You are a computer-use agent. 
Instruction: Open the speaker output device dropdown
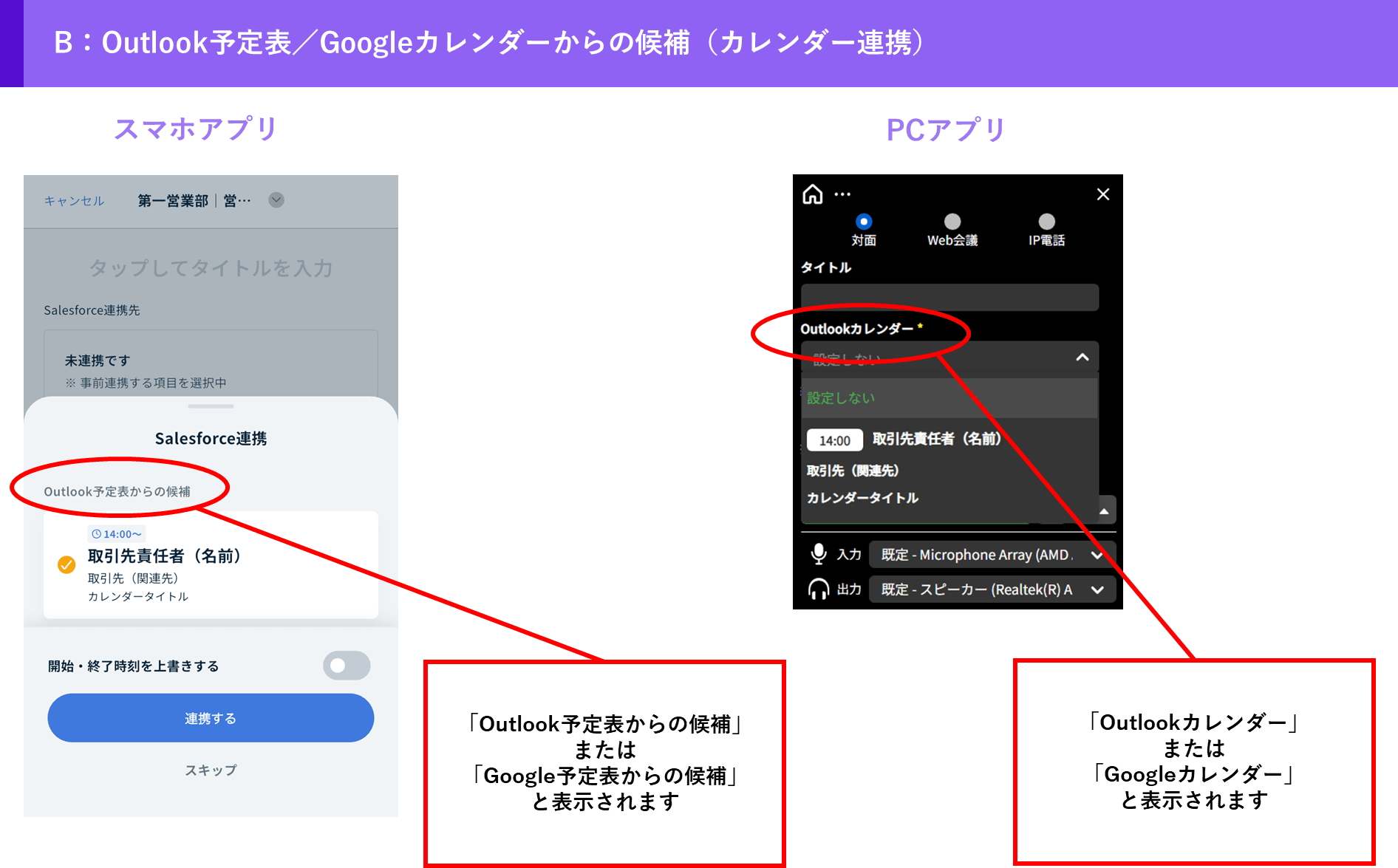tap(1097, 590)
